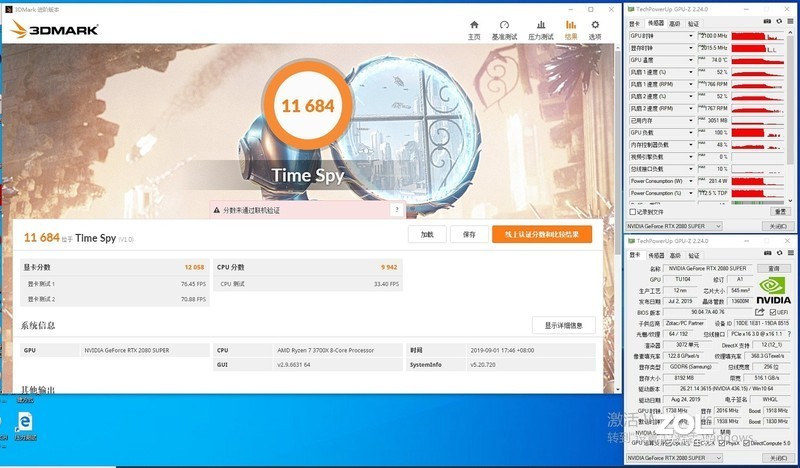
Task: Click 关闭 close button in sensors GPU-Z window
Action: 778,226
